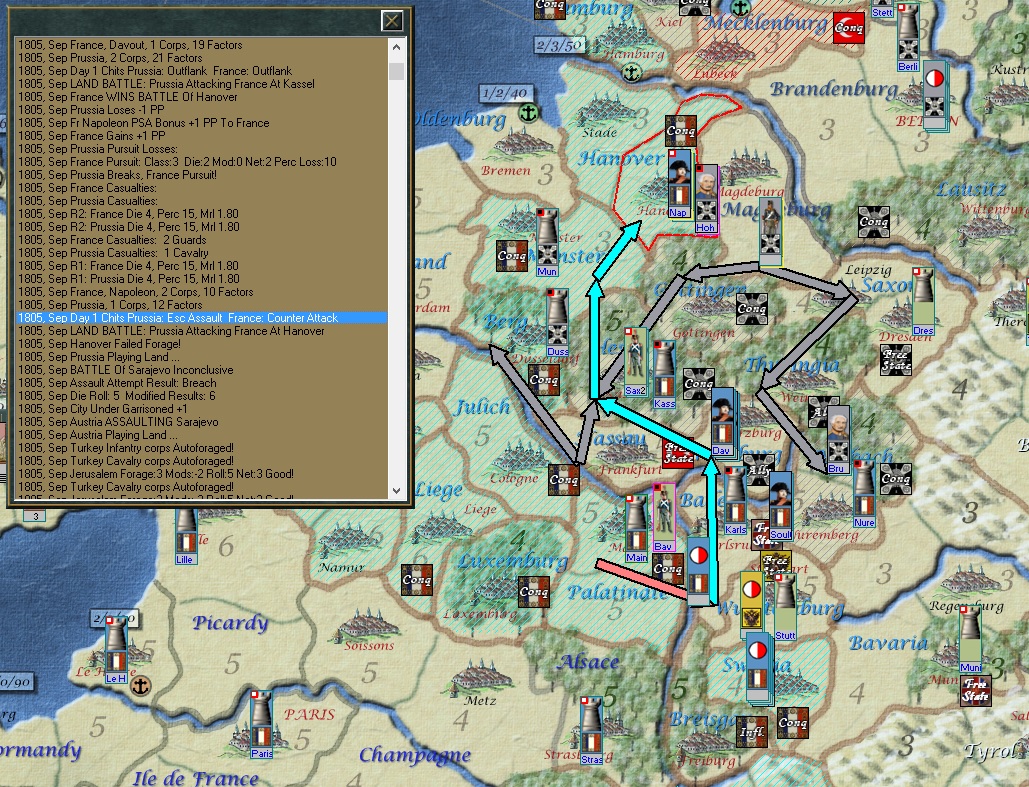
Task: Click the log scrollbar down arrow
Action: 396,490
